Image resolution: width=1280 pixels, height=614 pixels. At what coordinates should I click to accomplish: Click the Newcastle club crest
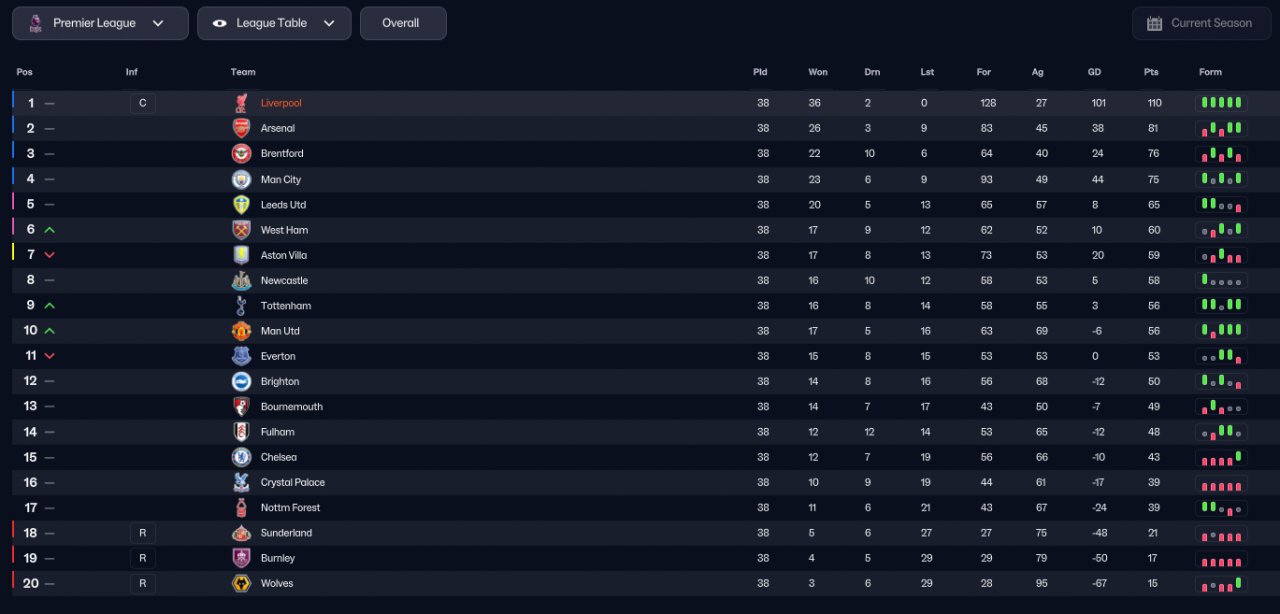pos(241,280)
